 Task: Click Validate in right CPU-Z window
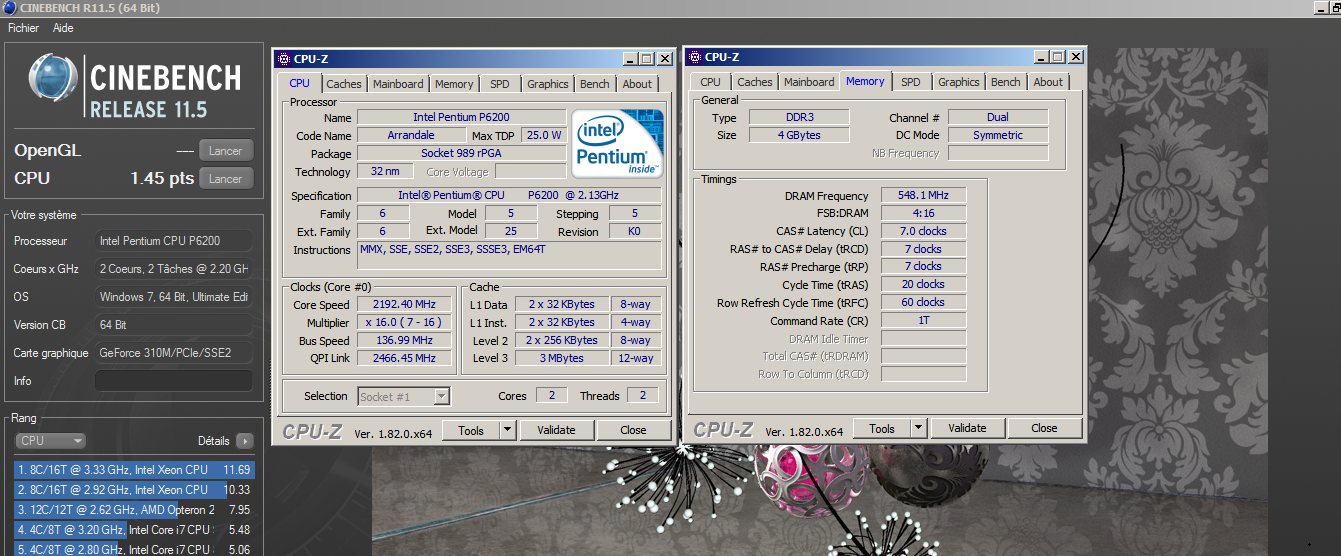coord(967,428)
